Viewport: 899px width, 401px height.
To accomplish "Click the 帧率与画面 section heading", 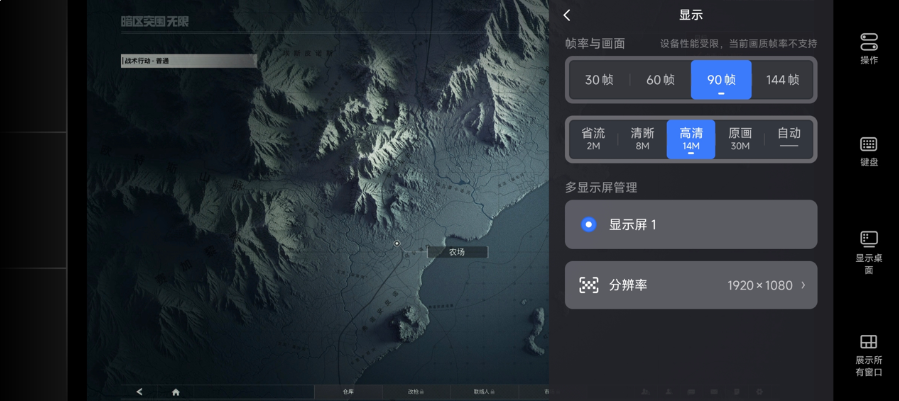I will [x=595, y=44].
